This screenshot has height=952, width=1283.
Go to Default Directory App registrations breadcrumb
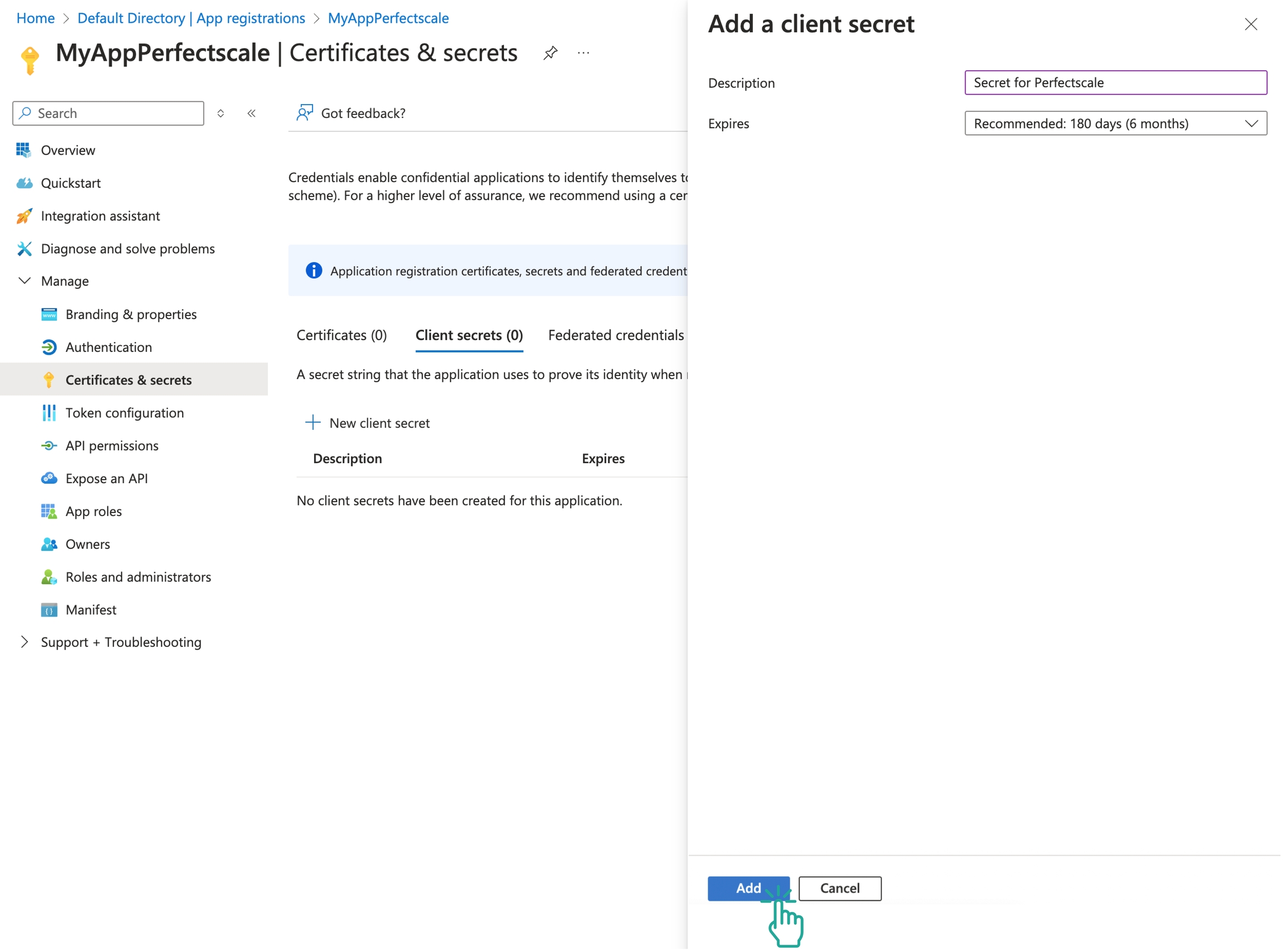(192, 18)
